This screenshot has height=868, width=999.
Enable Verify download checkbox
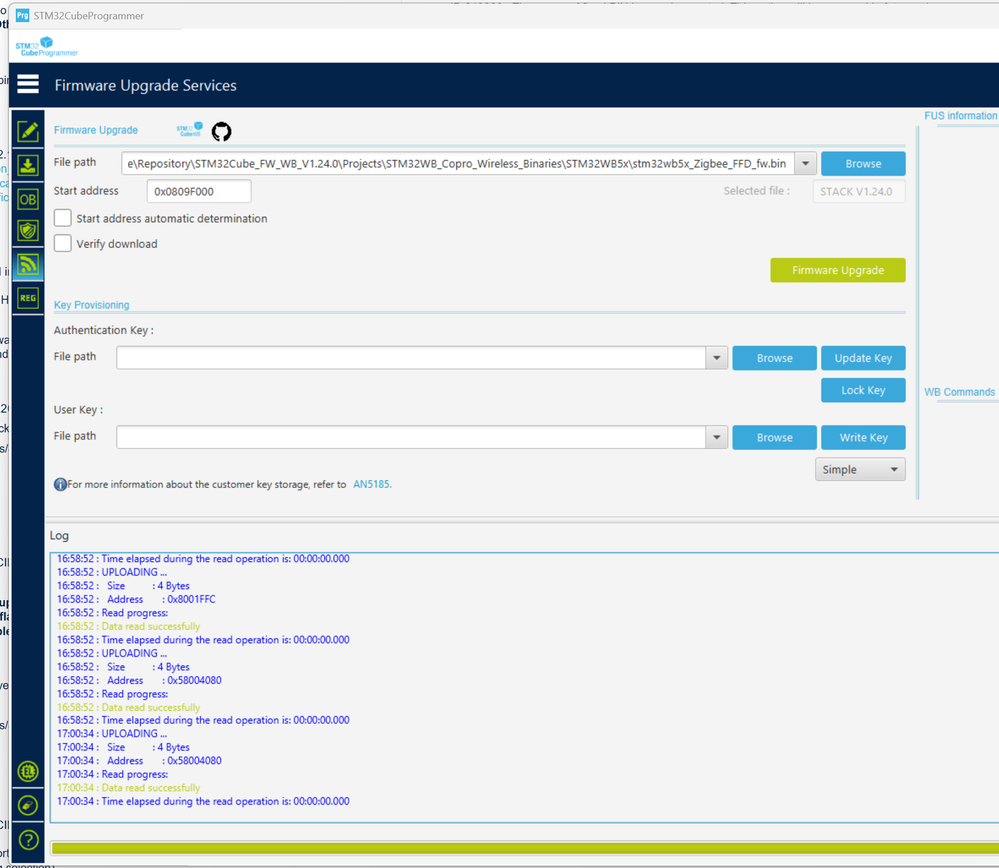[62, 243]
